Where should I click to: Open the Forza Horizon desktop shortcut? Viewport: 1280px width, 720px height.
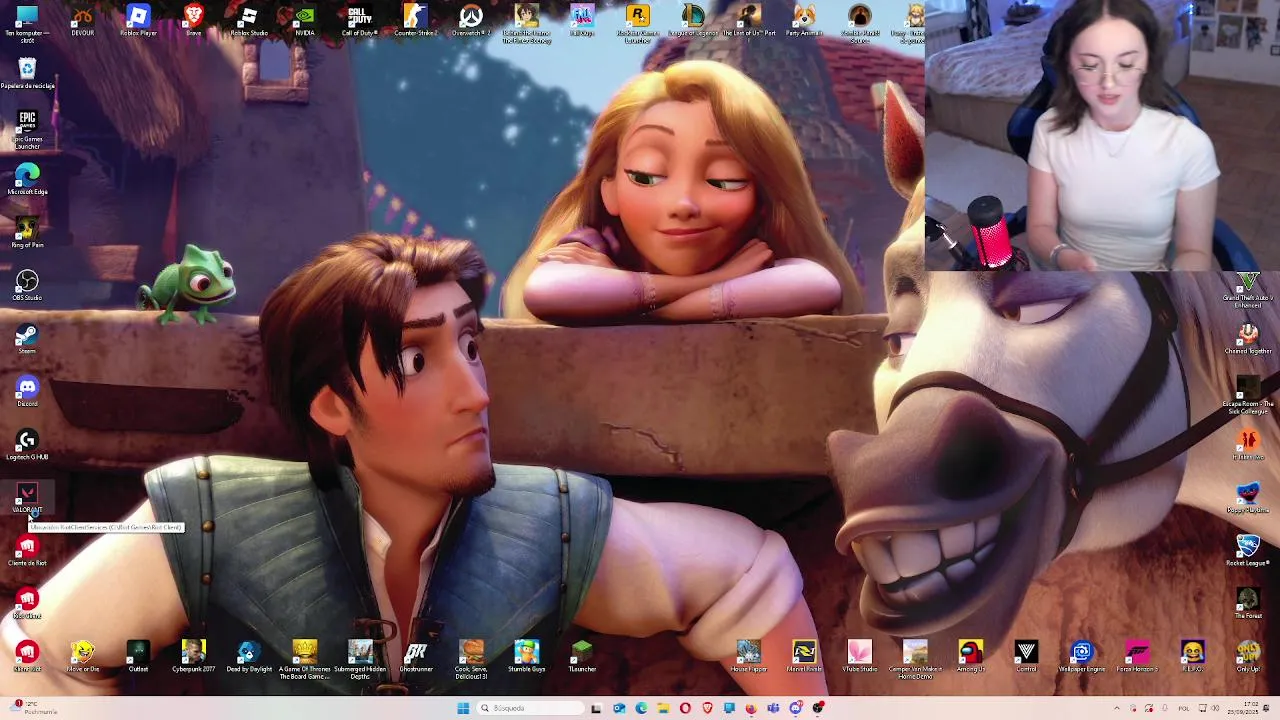(1137, 657)
